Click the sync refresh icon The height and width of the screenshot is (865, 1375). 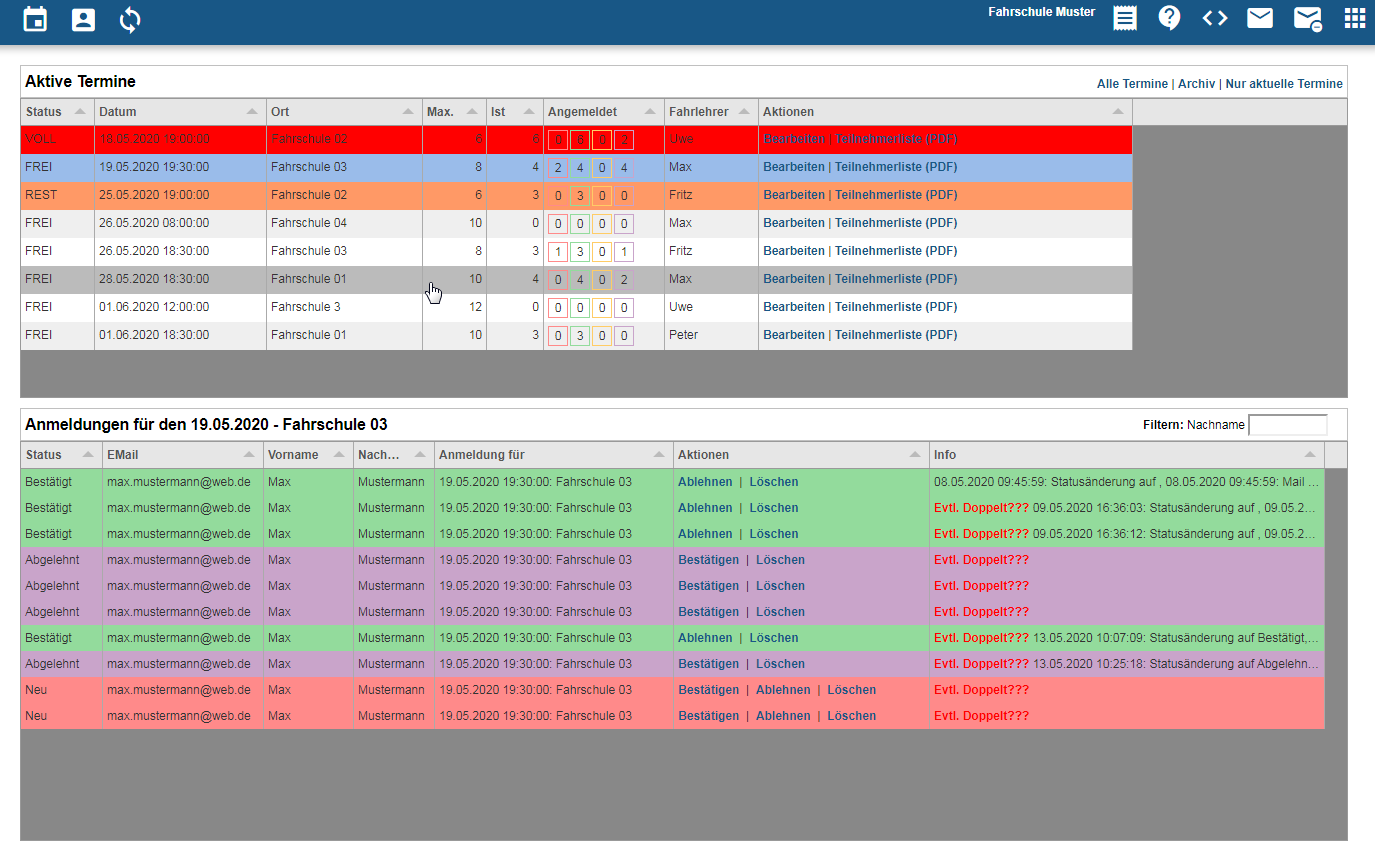(130, 19)
